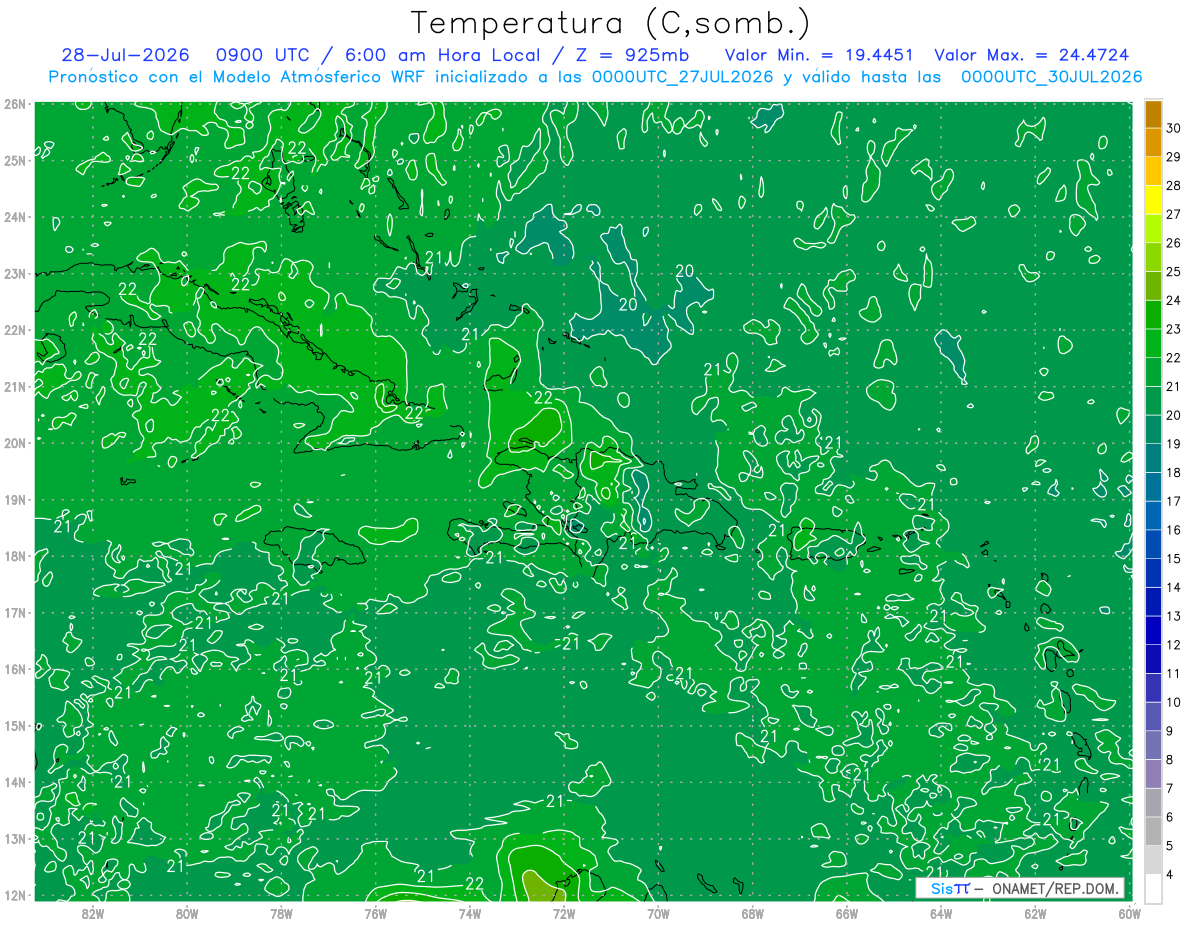
Task: Pick the legend swatch between 23 and 24
Action: (1153, 315)
